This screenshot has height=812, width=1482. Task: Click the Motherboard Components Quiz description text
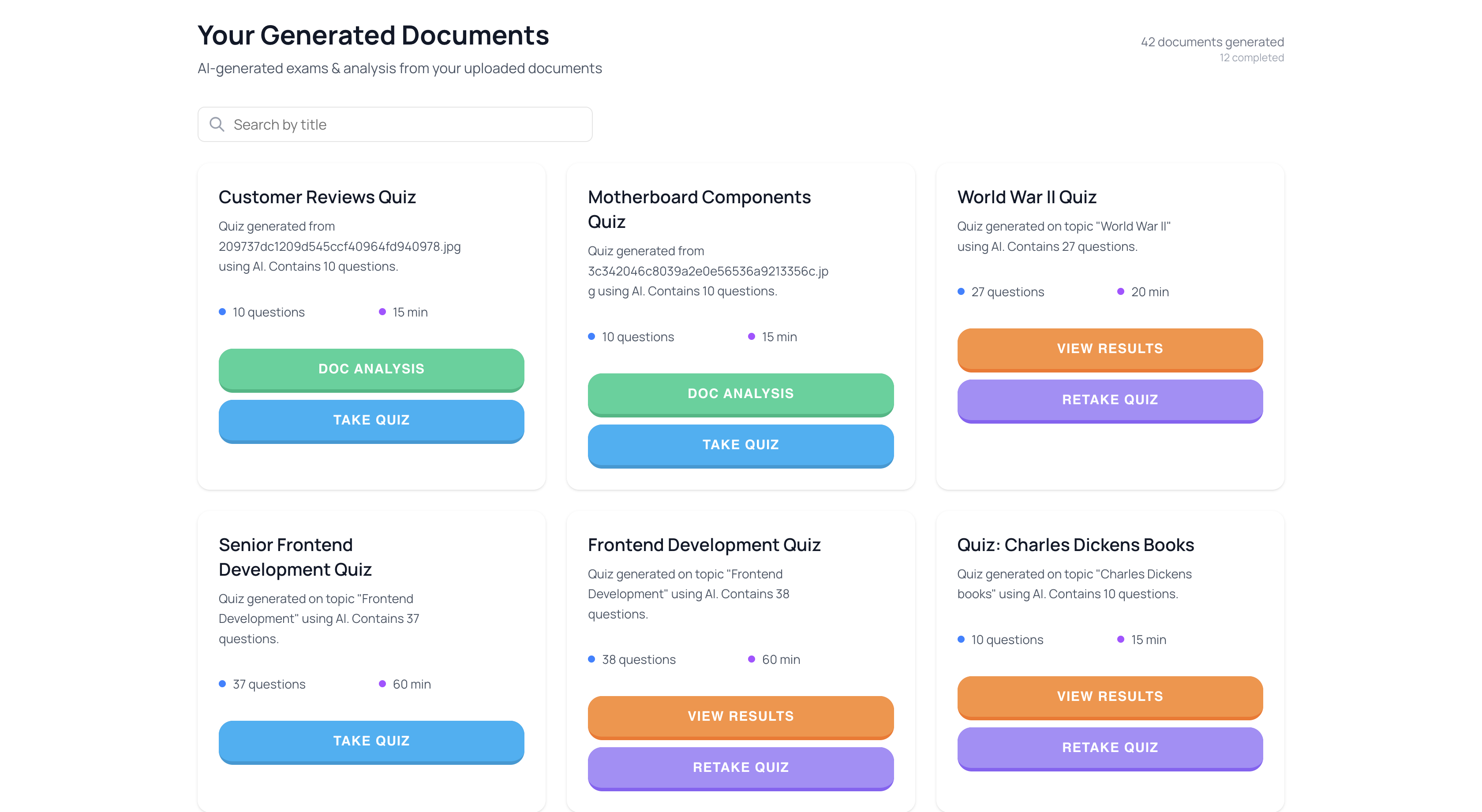point(708,272)
